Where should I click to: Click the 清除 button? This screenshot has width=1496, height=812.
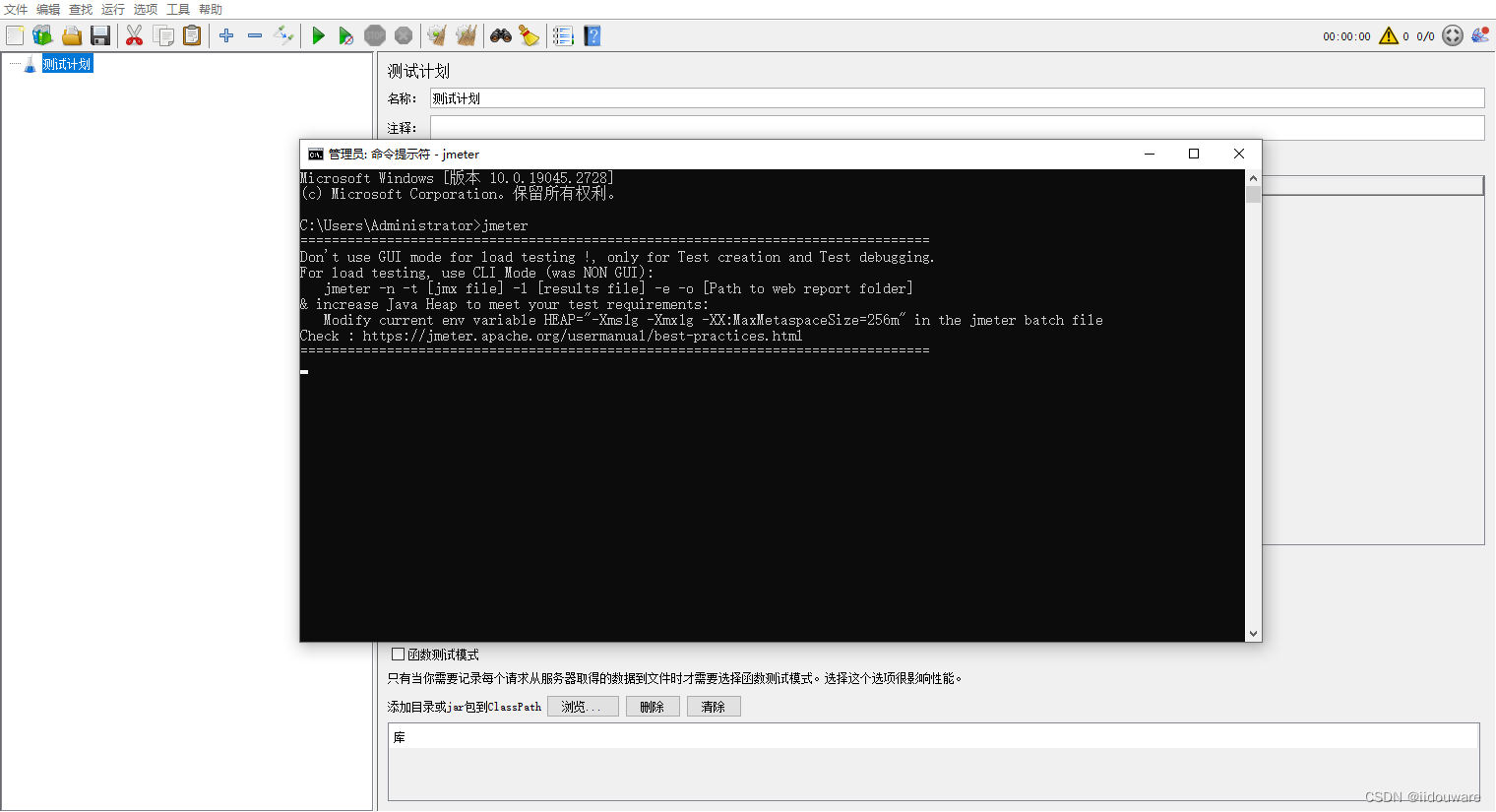click(714, 707)
